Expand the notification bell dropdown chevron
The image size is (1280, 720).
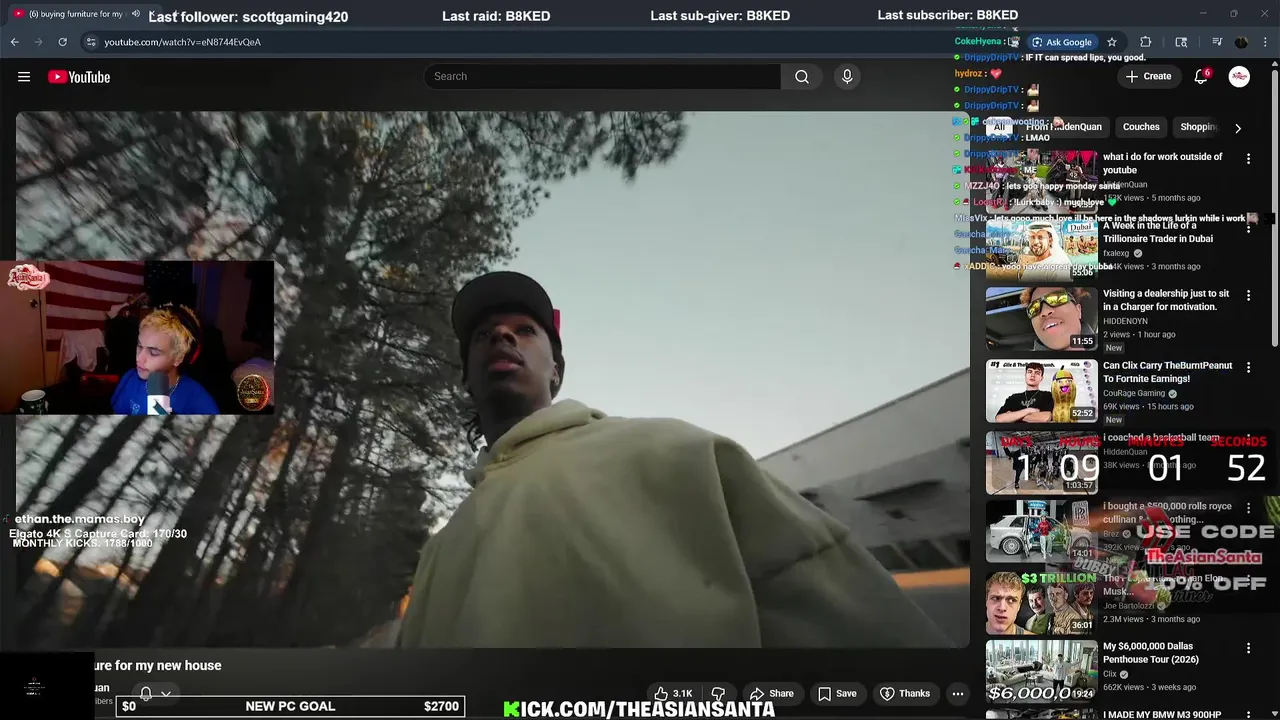click(166, 693)
